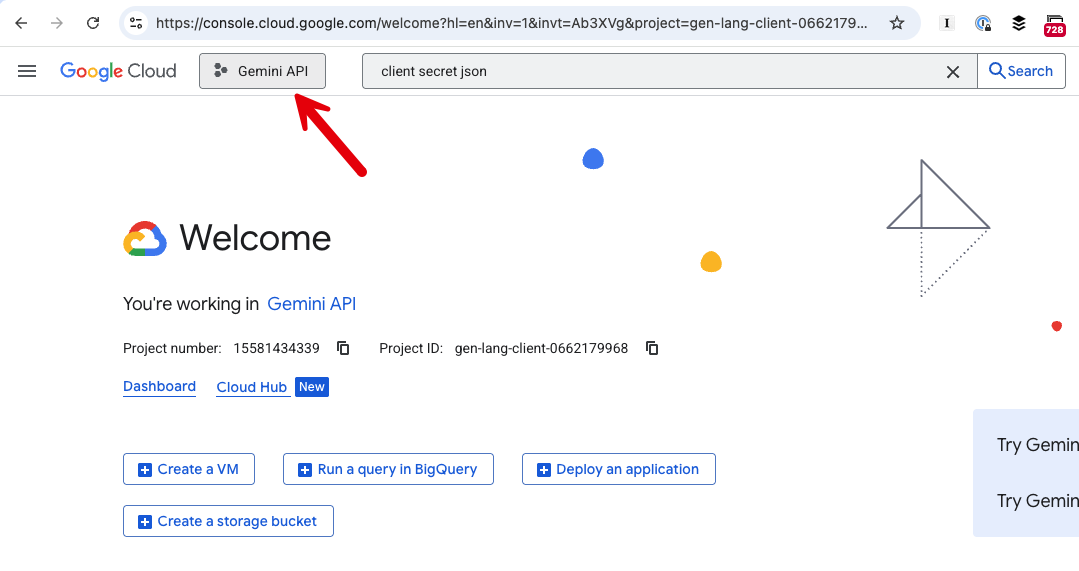Go to Google Cloud home logo
This screenshot has height=571, width=1079.
click(118, 71)
